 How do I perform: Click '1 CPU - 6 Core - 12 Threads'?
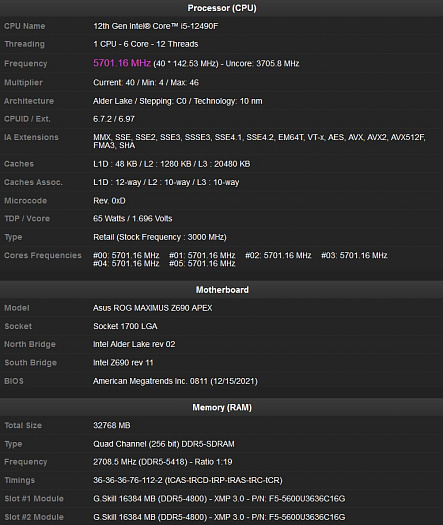point(146,44)
